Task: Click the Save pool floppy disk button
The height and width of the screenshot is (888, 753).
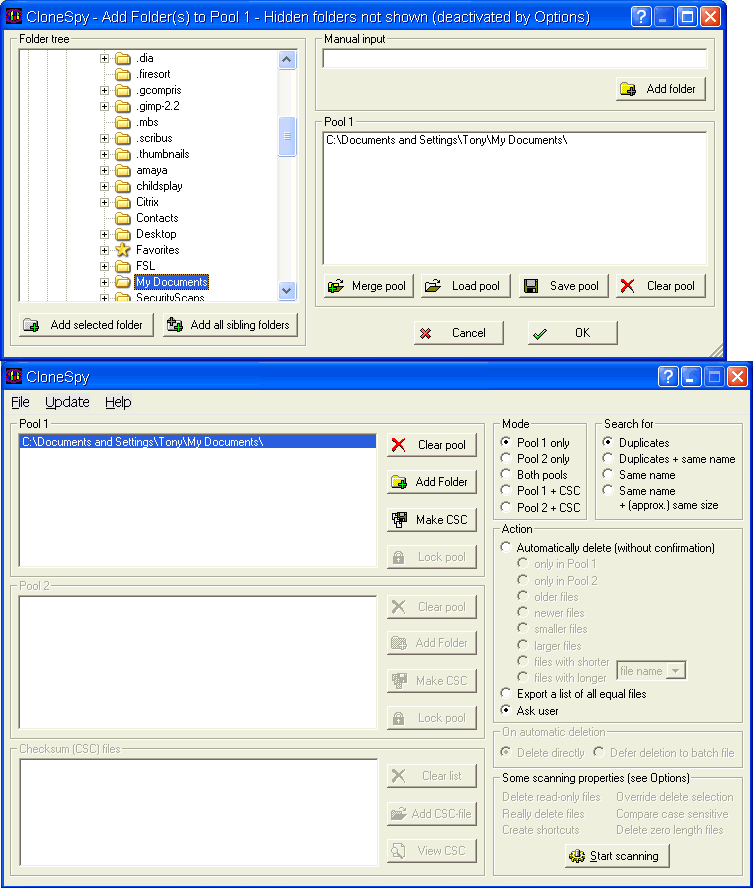Action: click(x=563, y=286)
